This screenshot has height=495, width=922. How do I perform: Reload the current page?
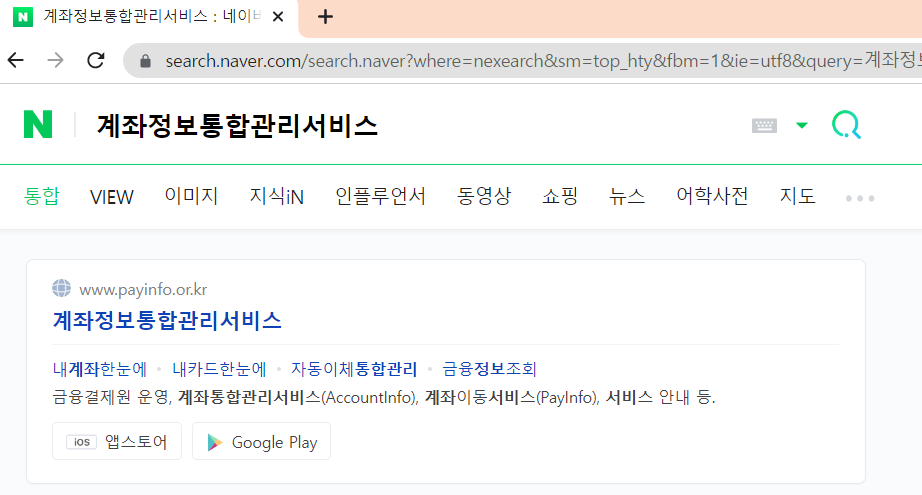coord(95,60)
